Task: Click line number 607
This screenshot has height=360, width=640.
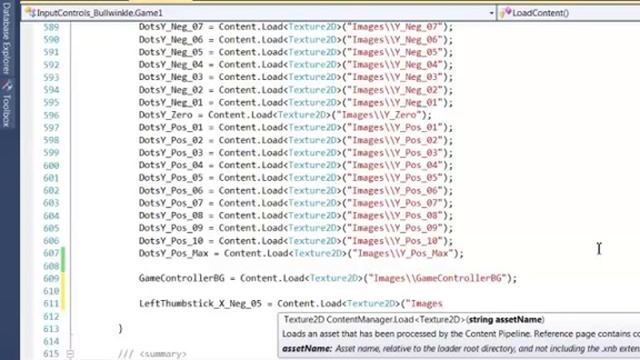Action: [51, 253]
